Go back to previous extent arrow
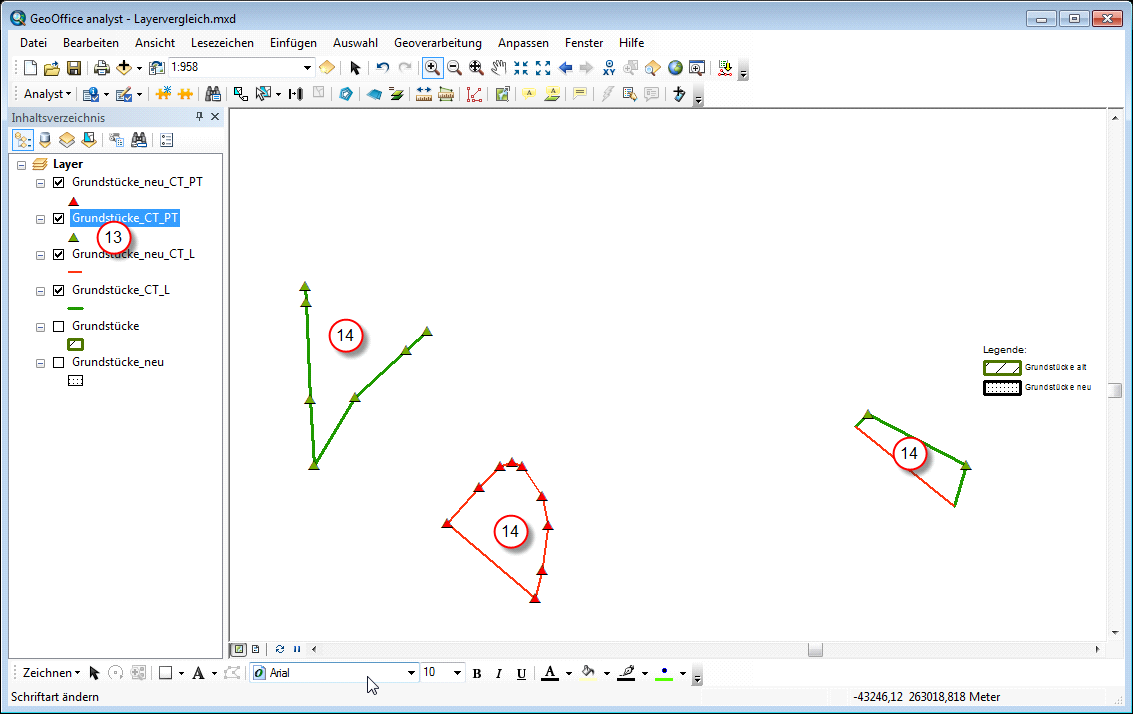The width and height of the screenshot is (1133, 714). coord(565,68)
